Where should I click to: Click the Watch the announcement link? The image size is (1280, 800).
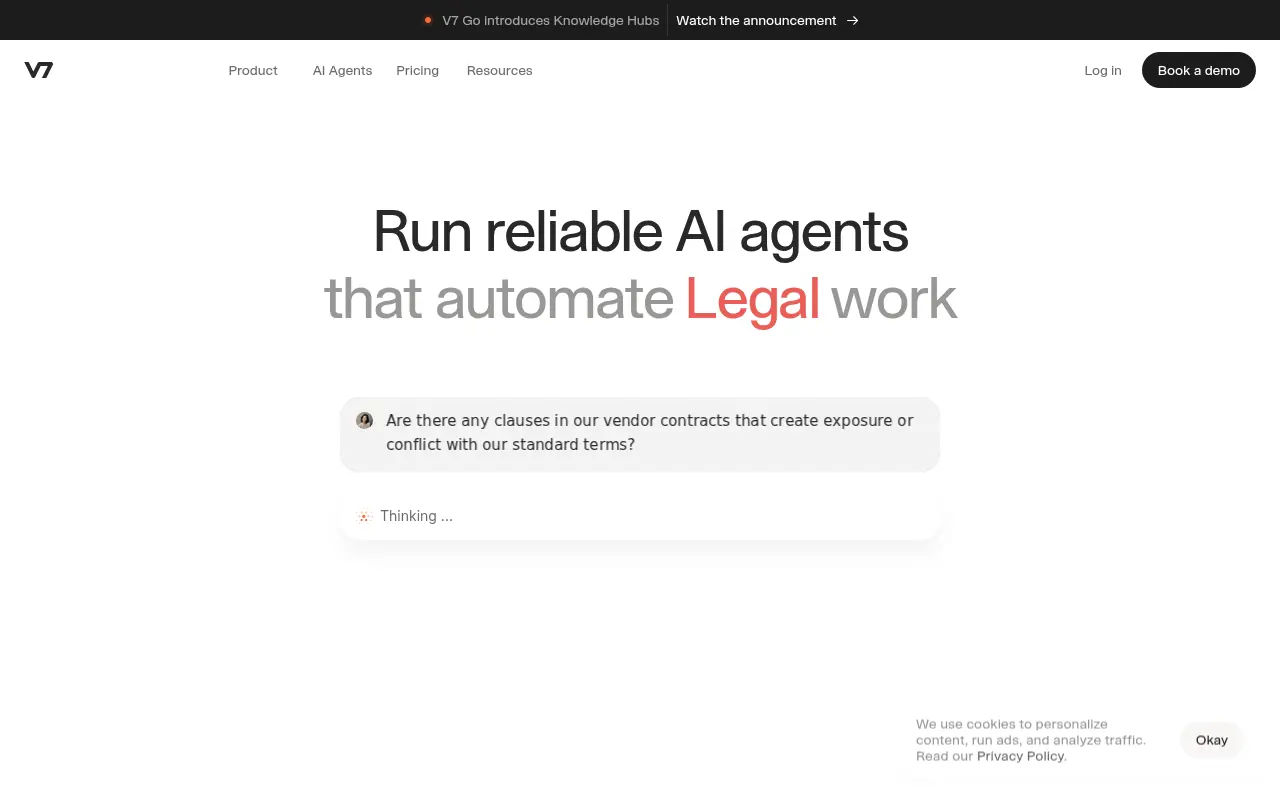click(756, 20)
